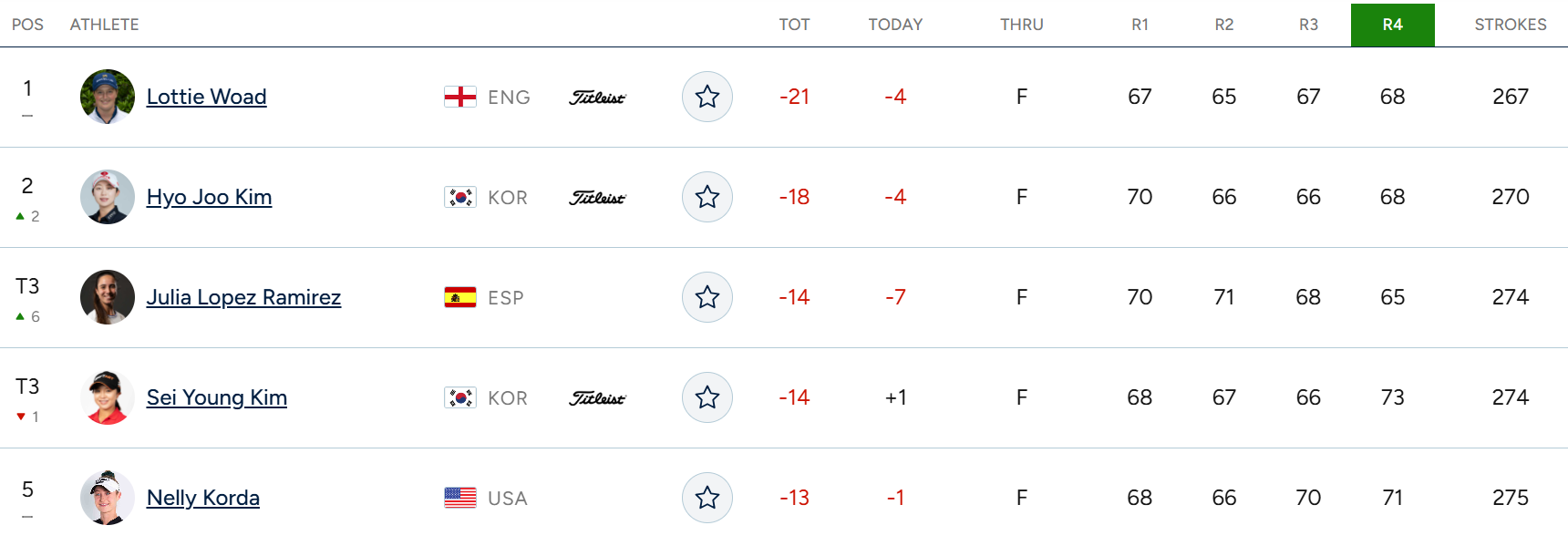Click Hyo Joo Kim's profile photo
The width and height of the screenshot is (1568, 546).
point(108,197)
